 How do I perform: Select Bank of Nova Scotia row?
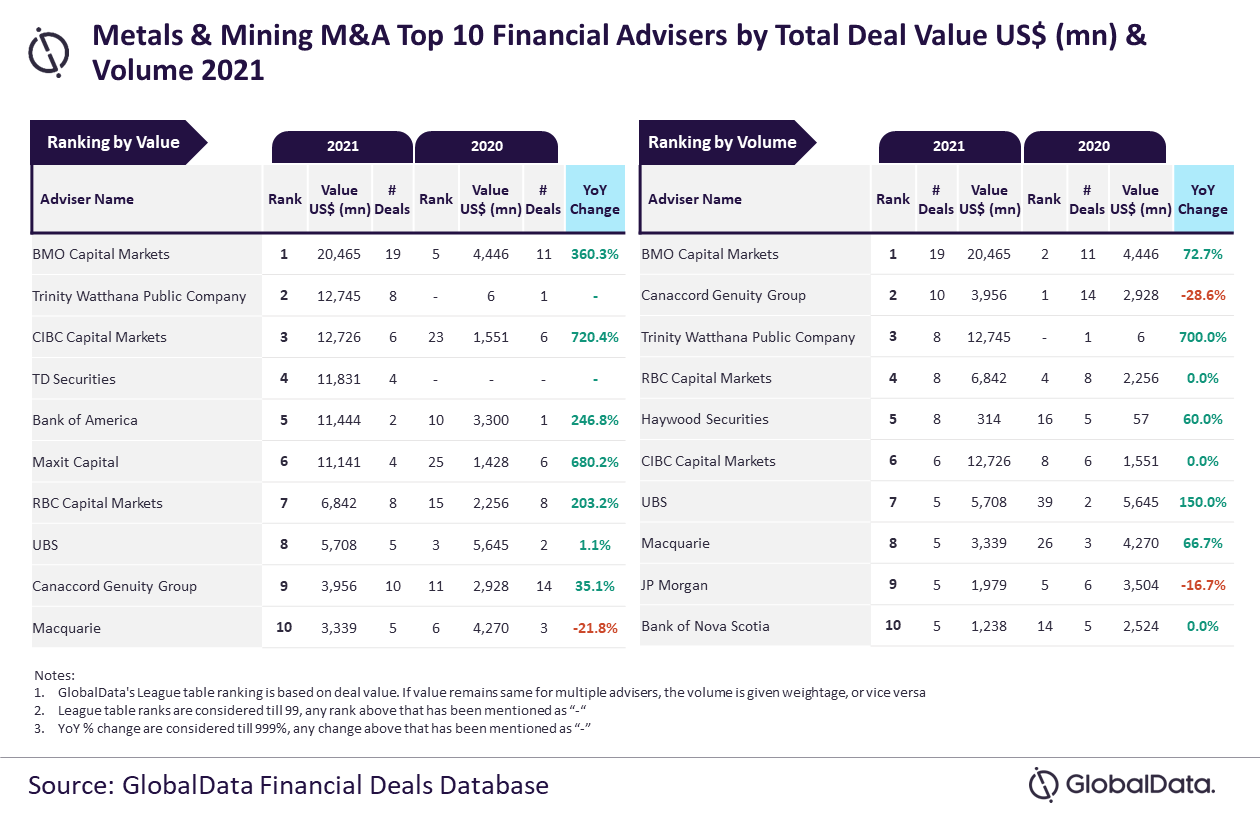pos(936,626)
